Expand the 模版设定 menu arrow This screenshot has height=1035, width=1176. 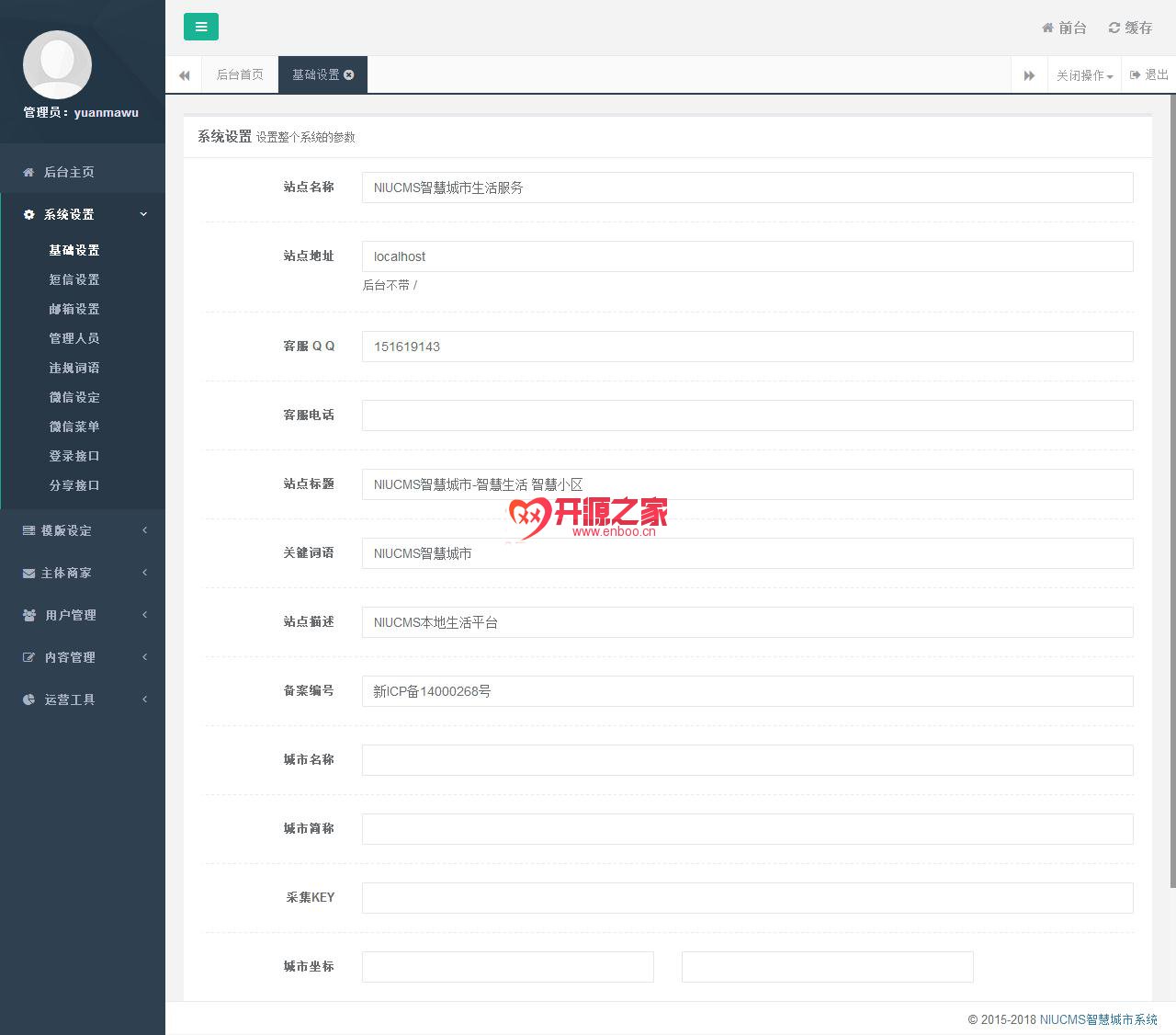[144, 530]
